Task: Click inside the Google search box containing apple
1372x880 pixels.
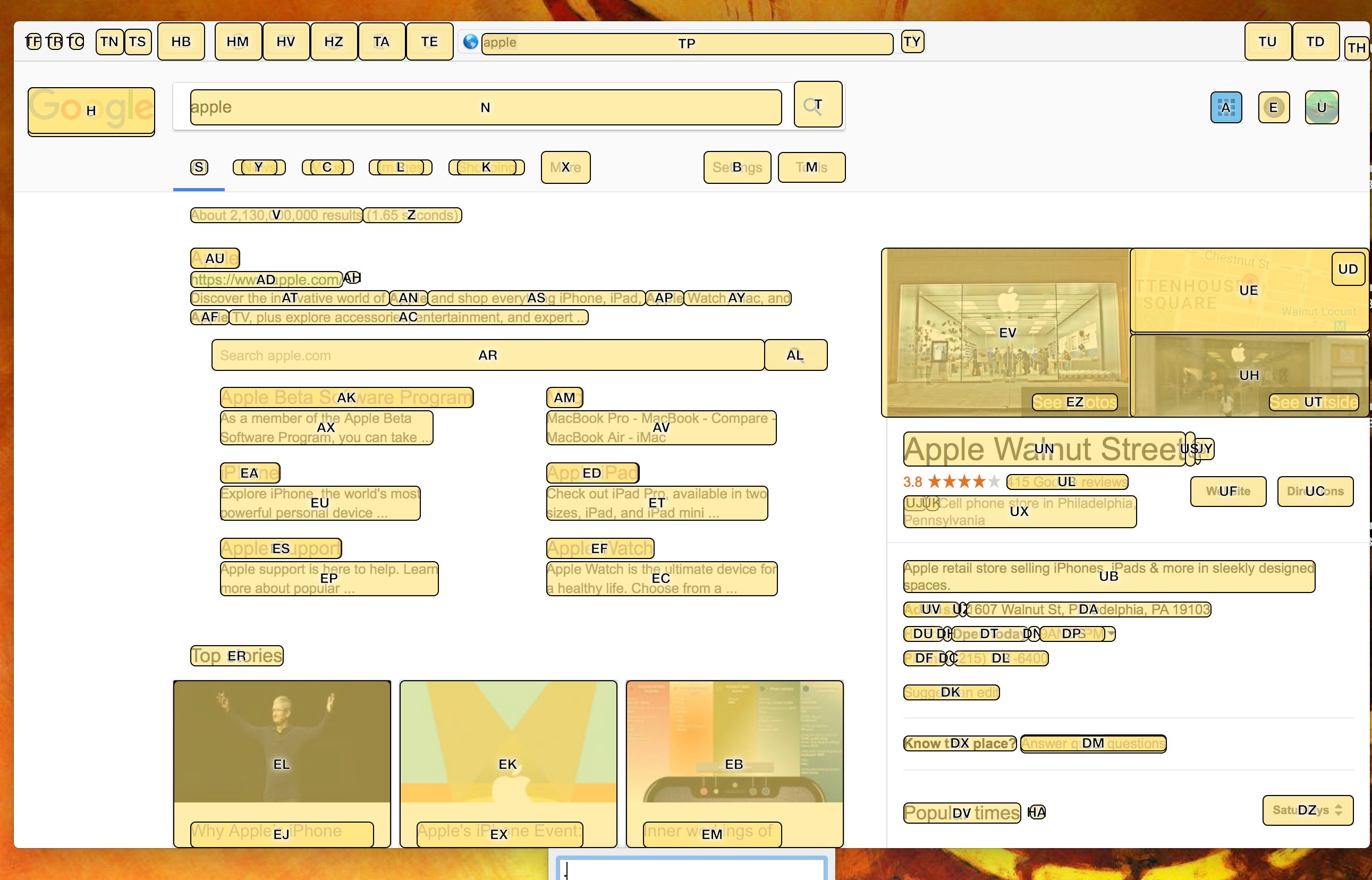Action: click(x=486, y=107)
